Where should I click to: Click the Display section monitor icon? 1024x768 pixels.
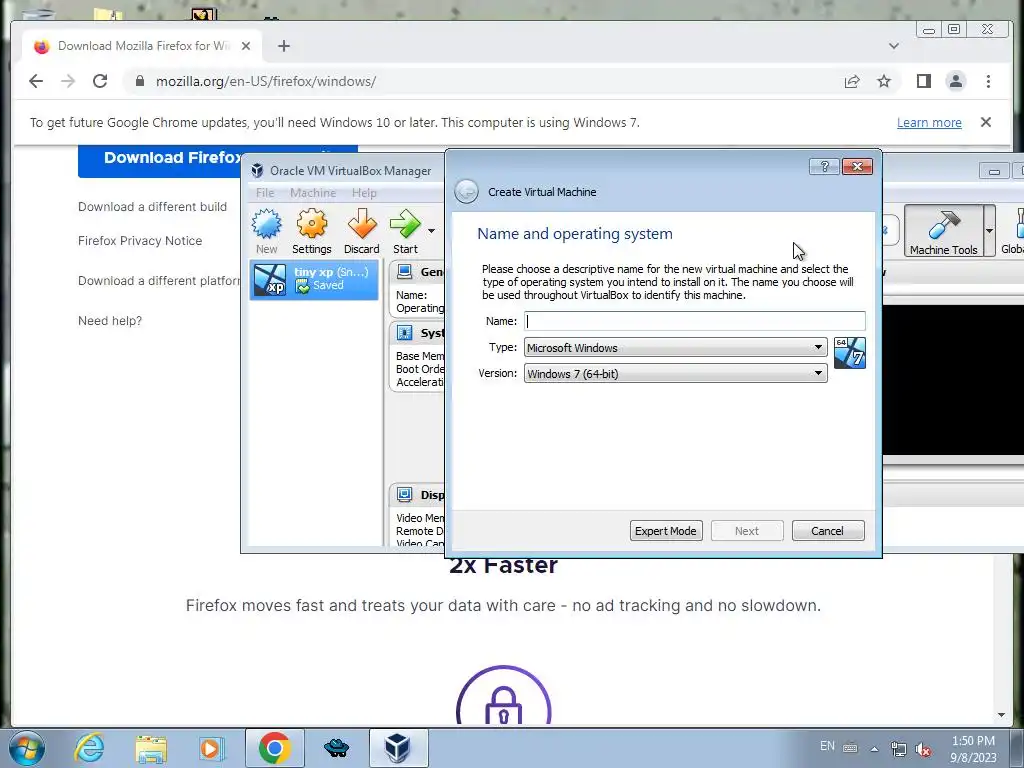(x=404, y=494)
